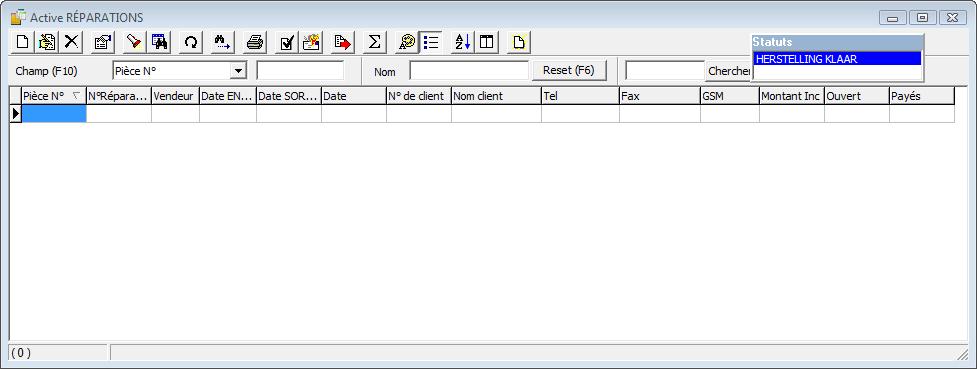Click the Montant Inc column header

pyautogui.click(x=791, y=96)
